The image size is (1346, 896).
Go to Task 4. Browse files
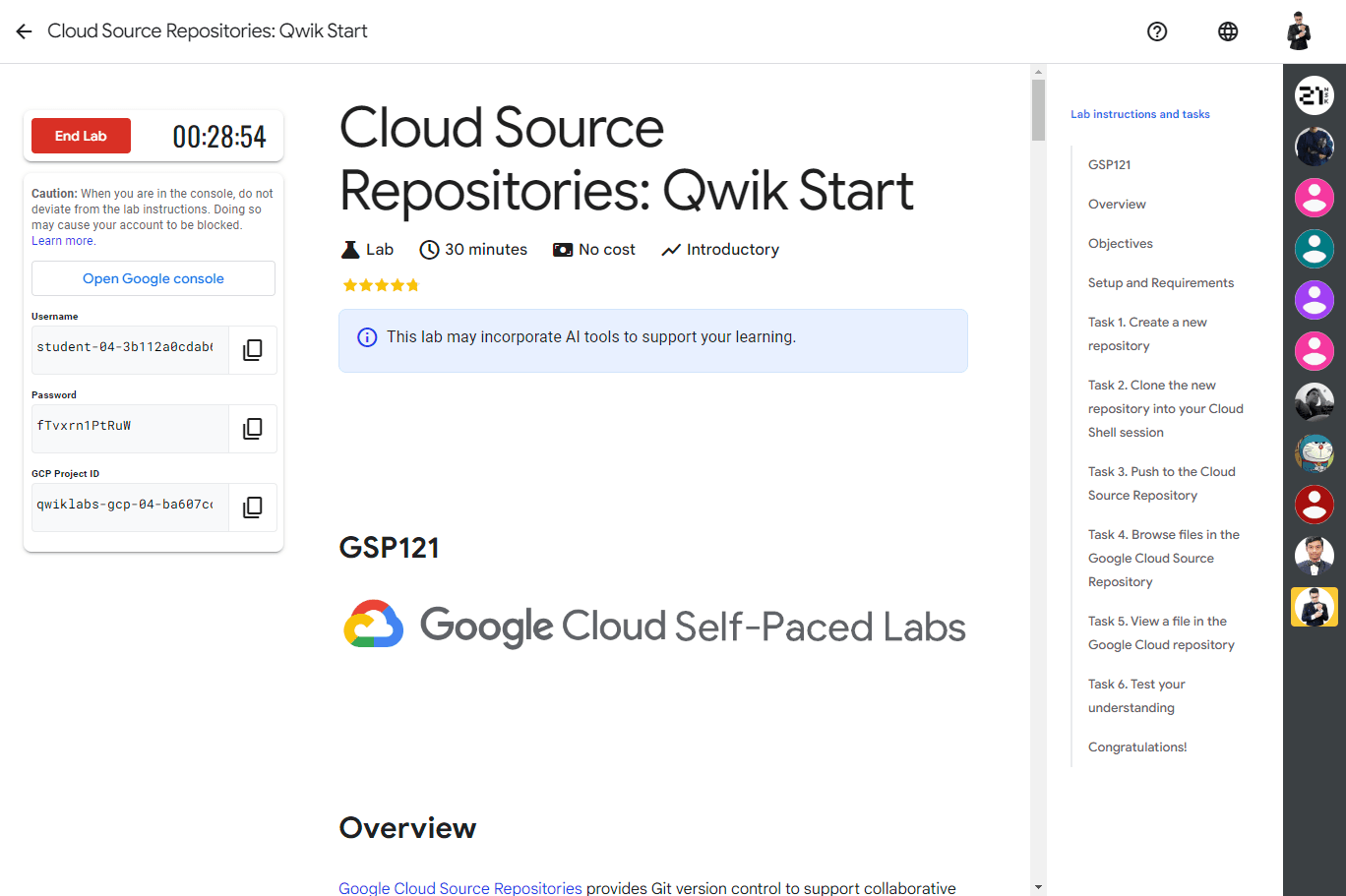click(1164, 559)
